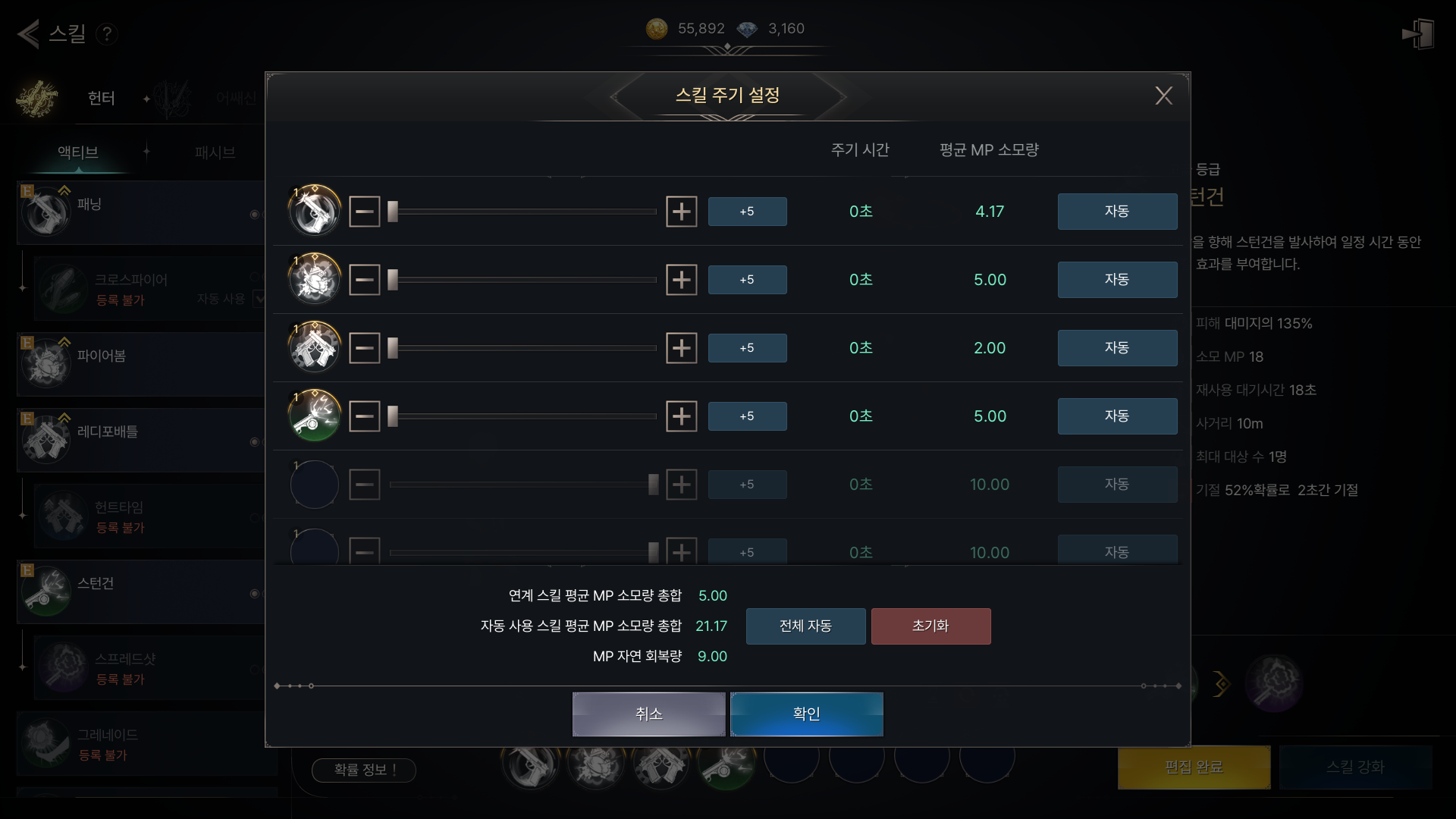The image size is (1456, 819).
Task: Click the fifth empty skill slot circle
Action: tap(315, 484)
